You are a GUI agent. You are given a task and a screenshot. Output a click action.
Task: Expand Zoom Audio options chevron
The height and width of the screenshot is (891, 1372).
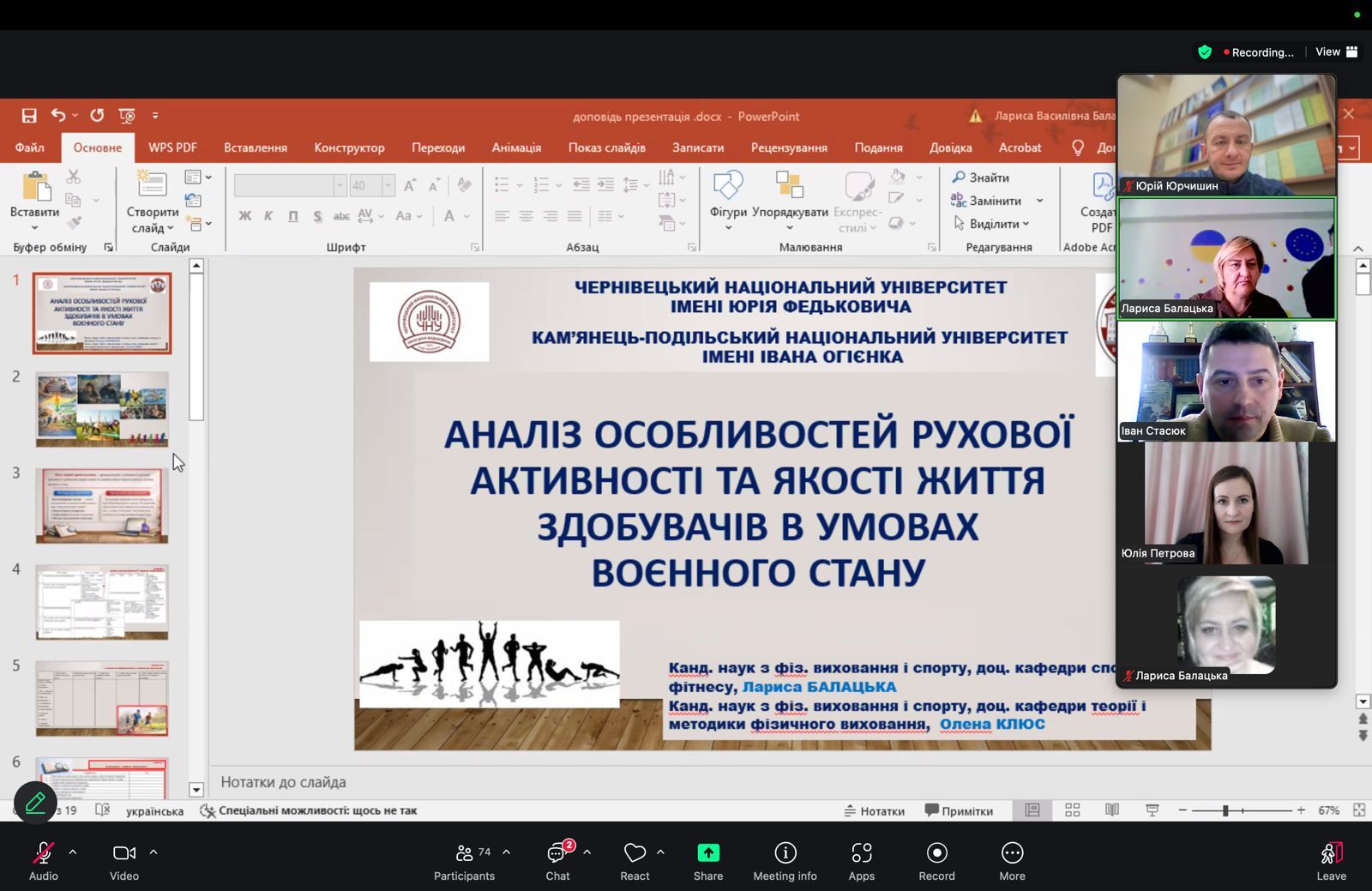tap(73, 852)
